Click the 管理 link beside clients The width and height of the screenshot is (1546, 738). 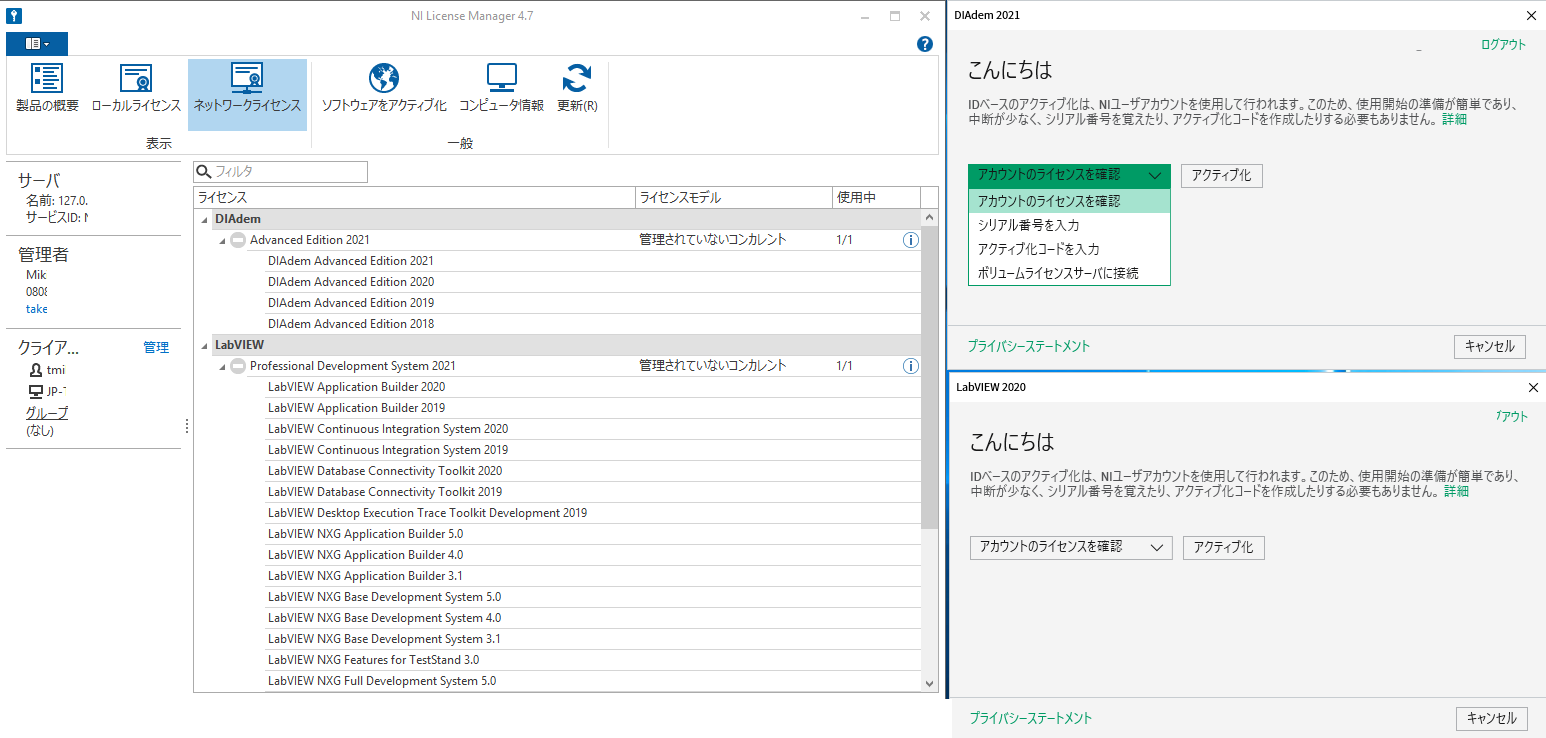[156, 347]
